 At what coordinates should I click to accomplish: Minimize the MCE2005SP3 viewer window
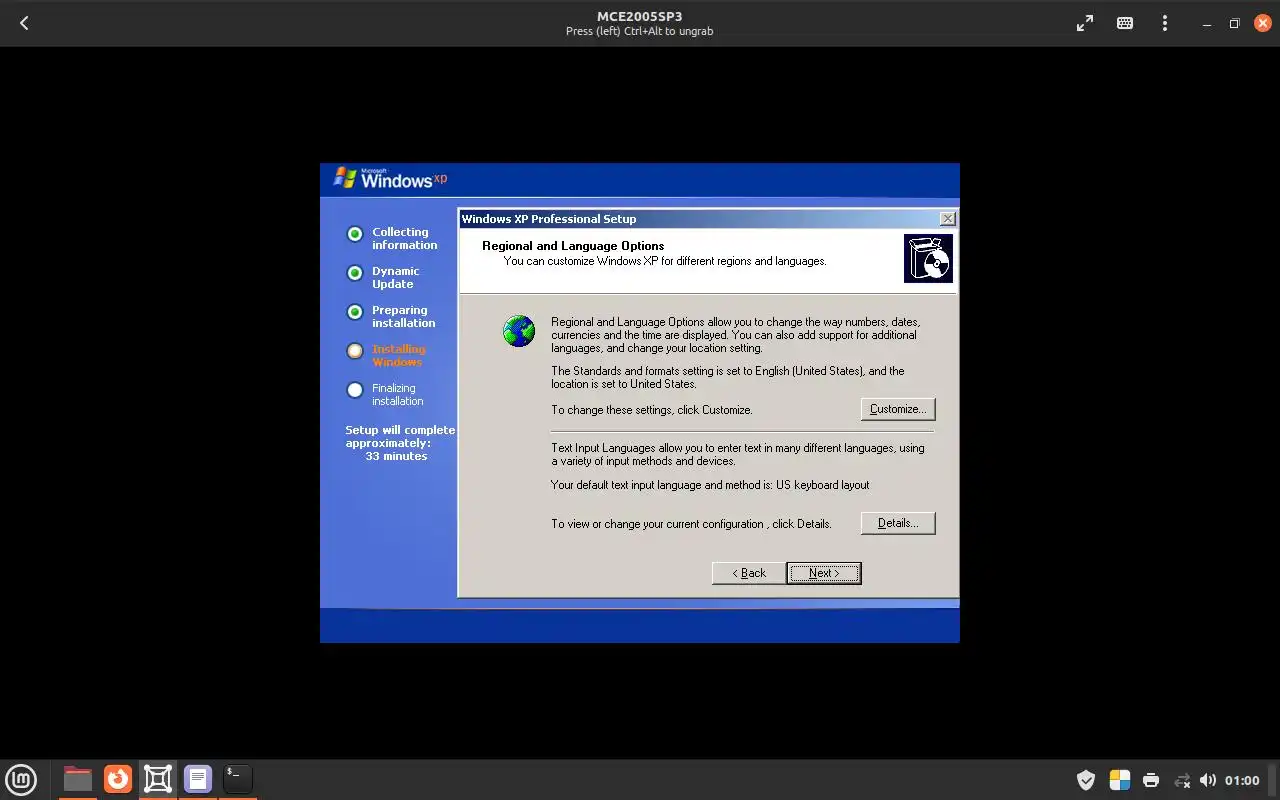click(1208, 23)
